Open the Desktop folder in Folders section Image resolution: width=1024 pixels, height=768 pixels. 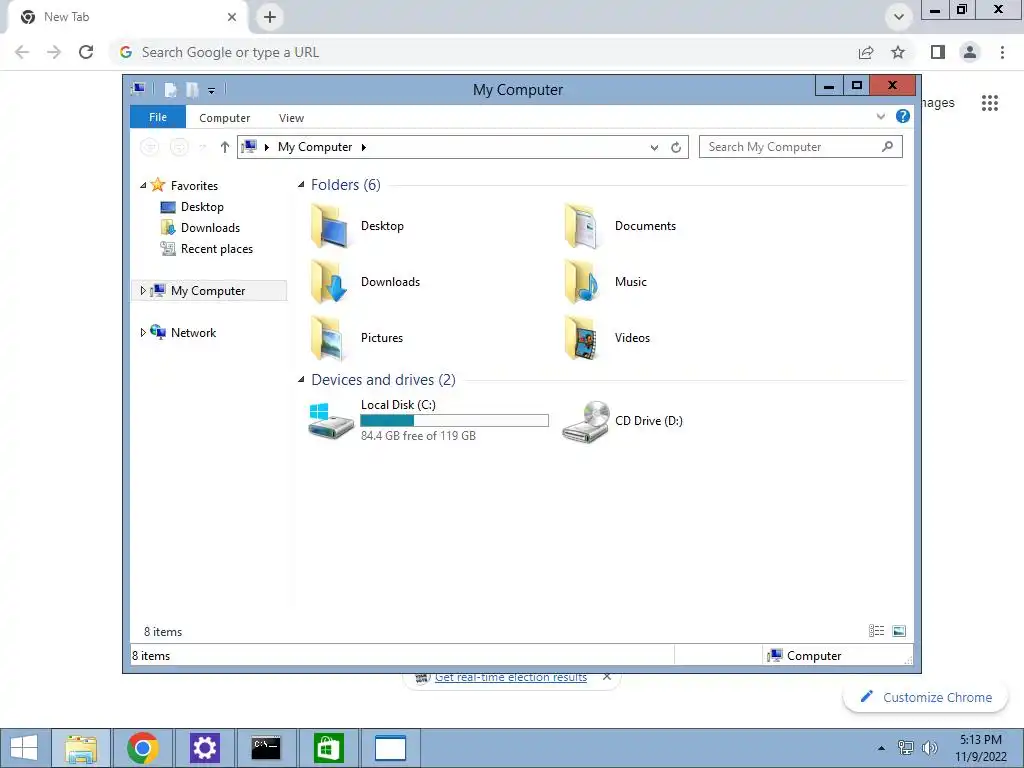[x=330, y=226]
